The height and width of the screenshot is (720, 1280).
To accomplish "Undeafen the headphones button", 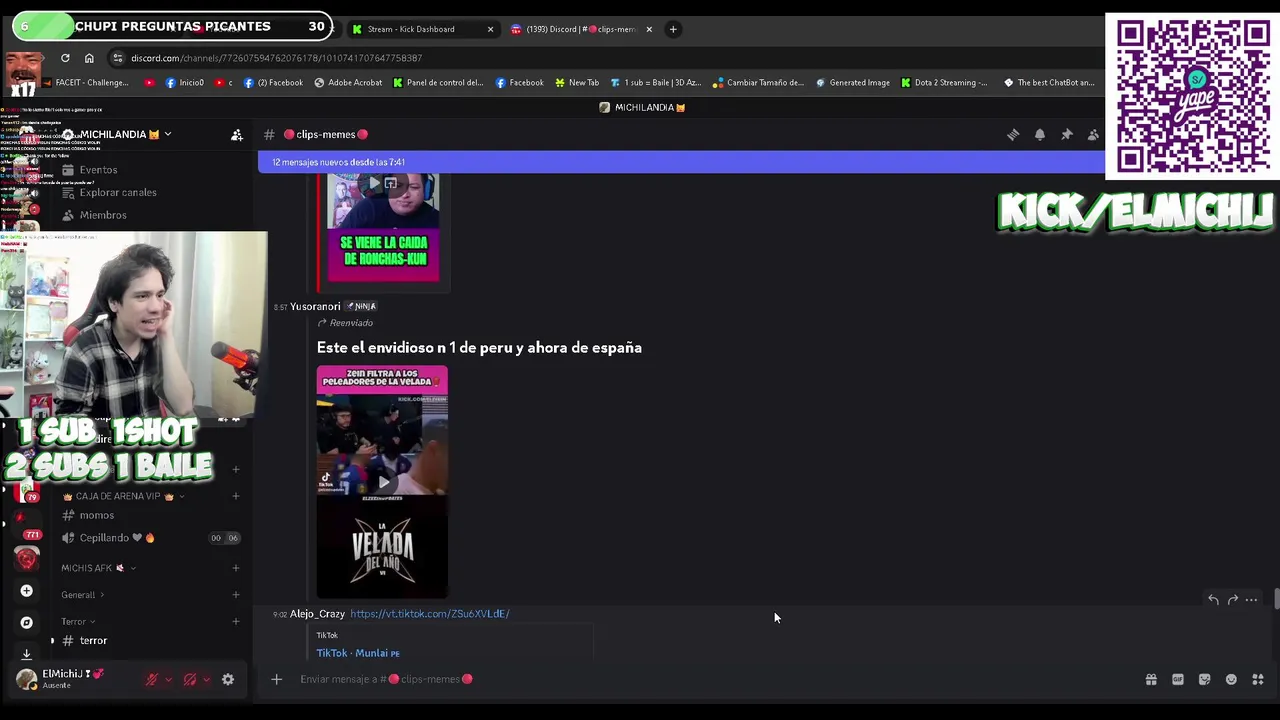I will coord(190,679).
